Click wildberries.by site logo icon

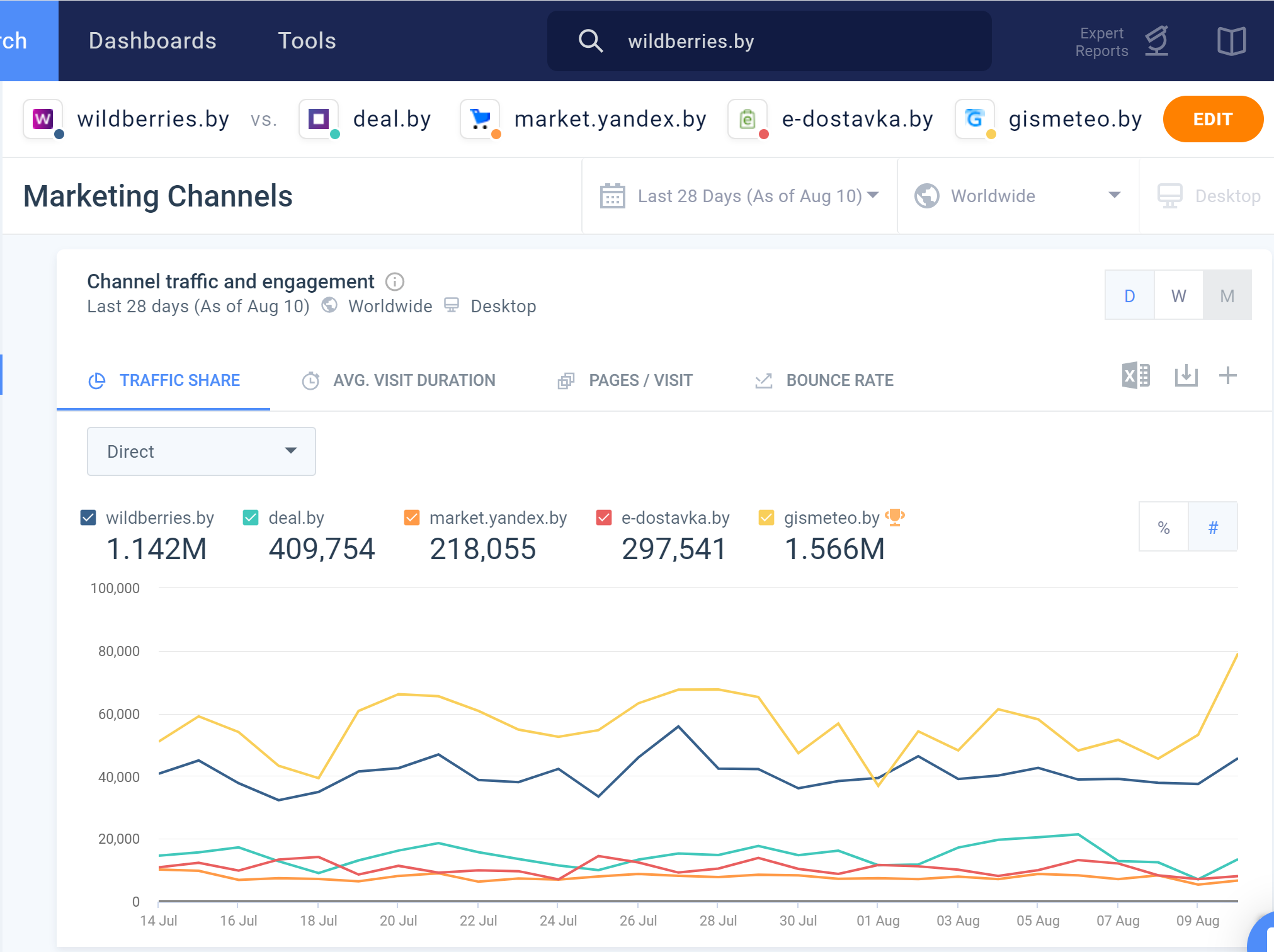(43, 119)
